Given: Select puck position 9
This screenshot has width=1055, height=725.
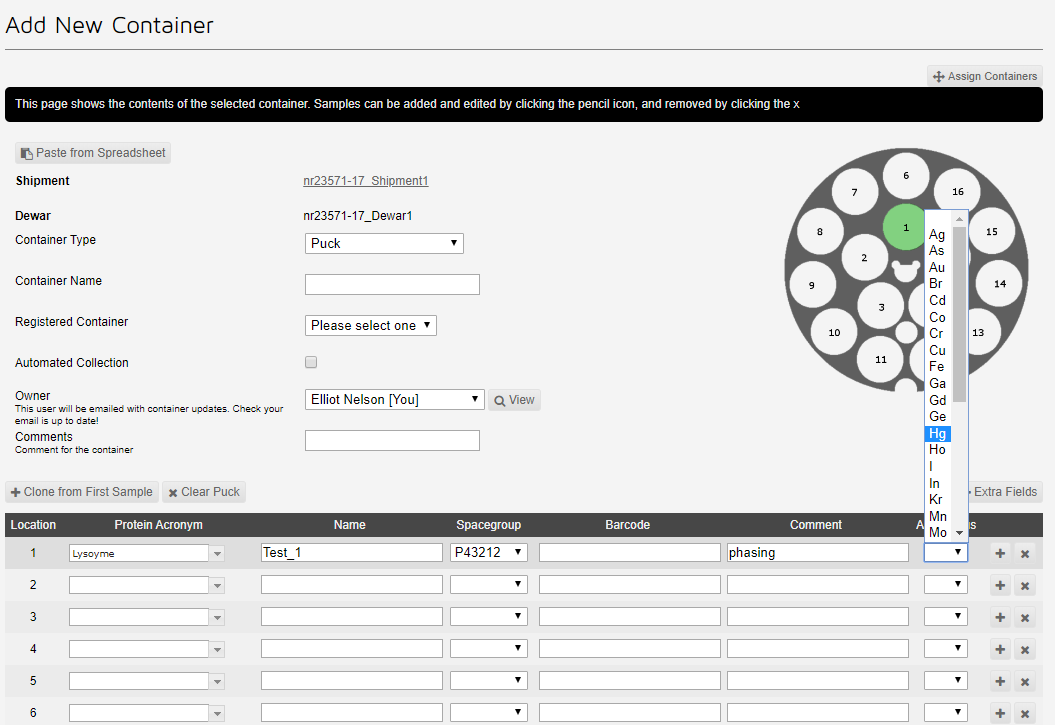Looking at the screenshot, I should (x=811, y=285).
